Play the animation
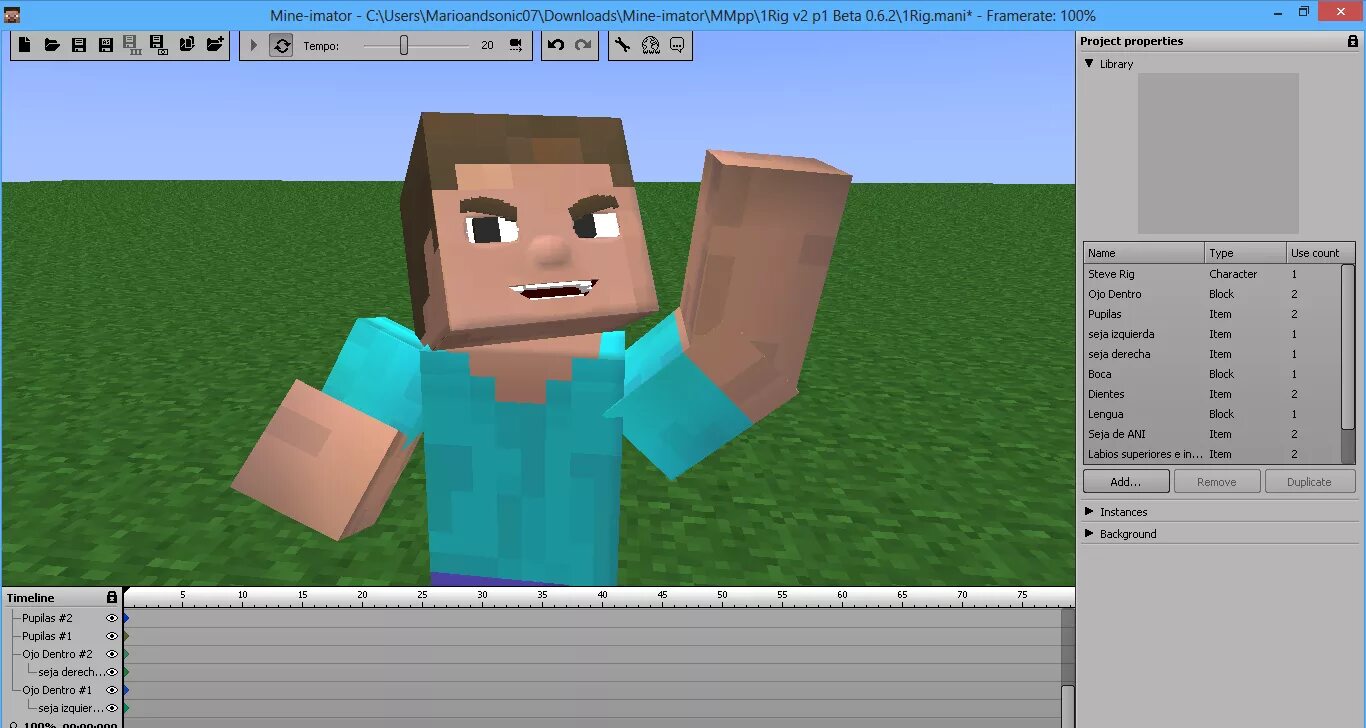This screenshot has height=728, width=1366. coord(254,45)
